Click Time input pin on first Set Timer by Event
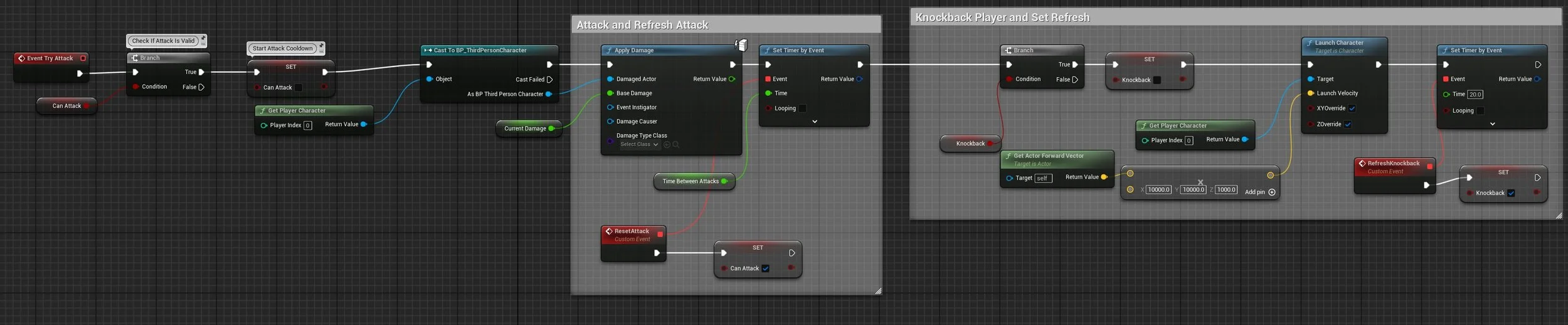1568x325 pixels. click(768, 93)
